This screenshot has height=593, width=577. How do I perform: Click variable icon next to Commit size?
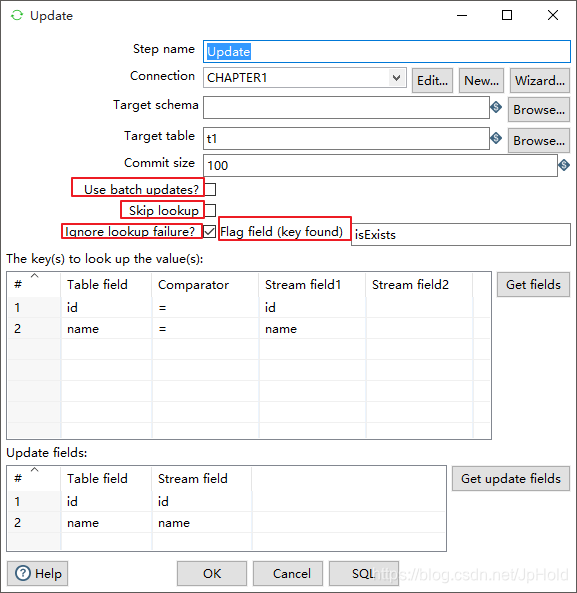point(564,165)
